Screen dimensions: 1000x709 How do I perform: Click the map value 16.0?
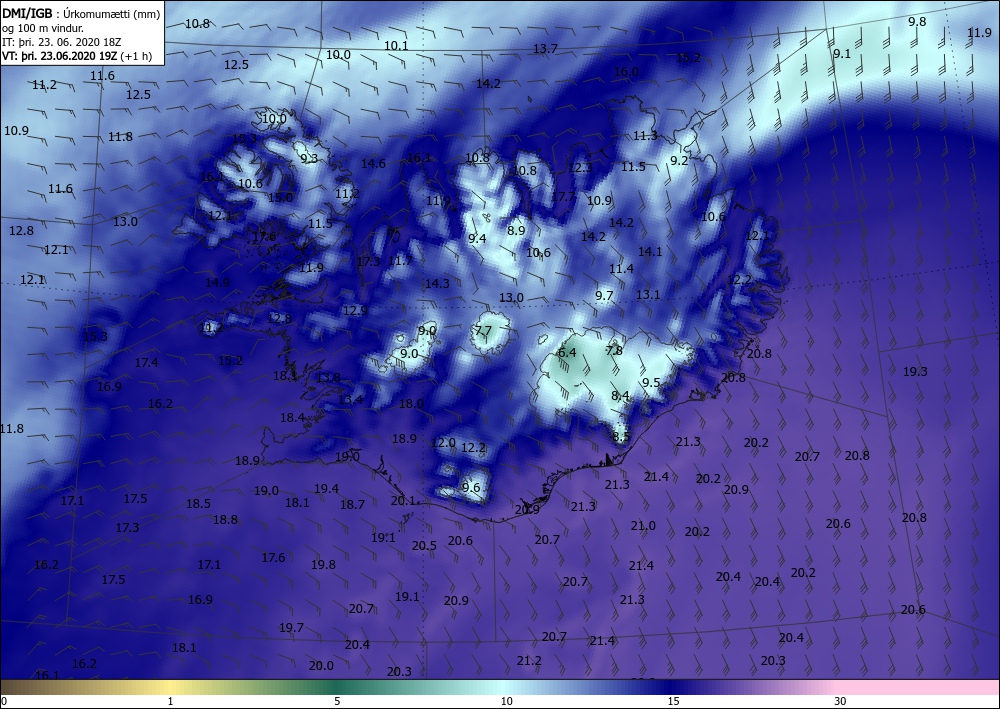click(x=626, y=71)
